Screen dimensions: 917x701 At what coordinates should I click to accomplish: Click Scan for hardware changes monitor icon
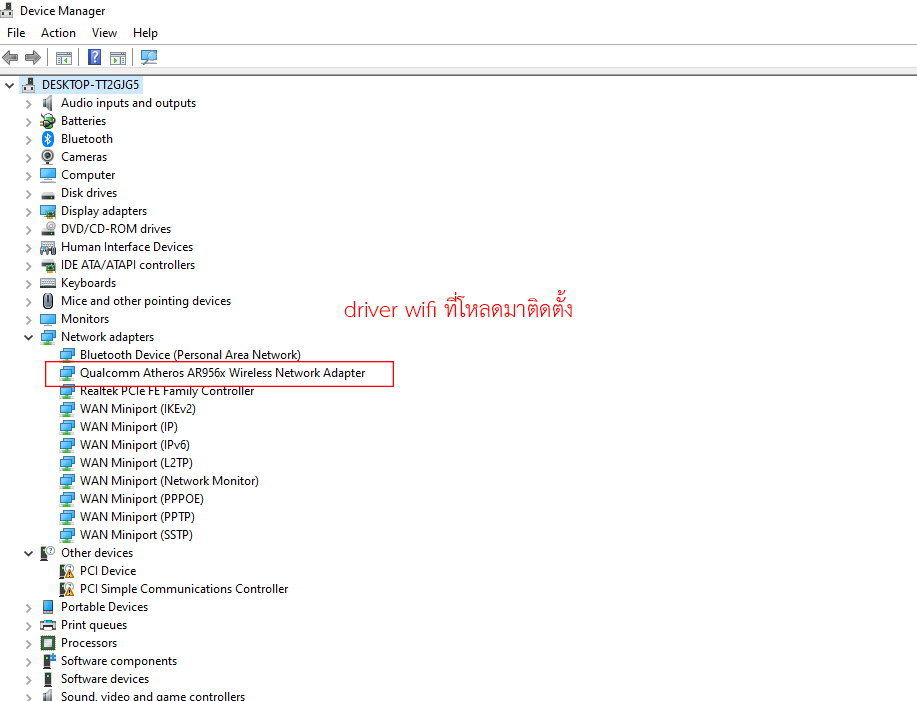pos(149,57)
